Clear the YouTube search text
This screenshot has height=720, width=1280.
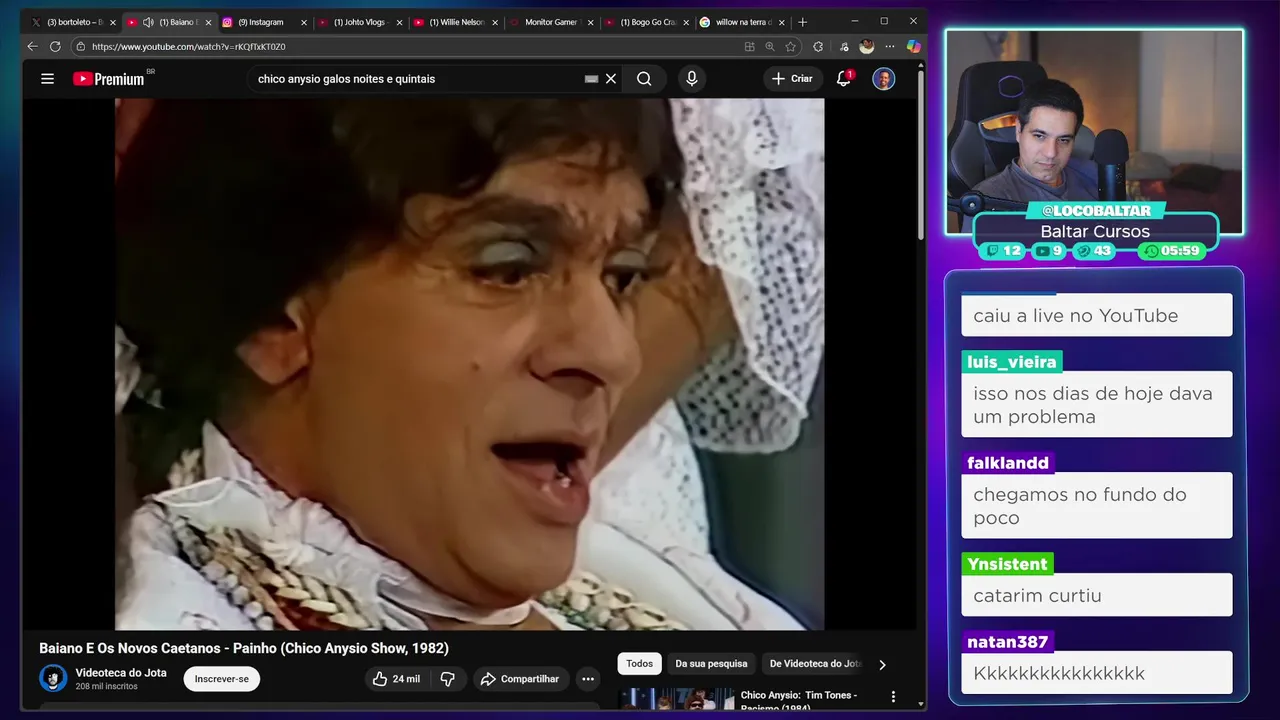click(611, 79)
